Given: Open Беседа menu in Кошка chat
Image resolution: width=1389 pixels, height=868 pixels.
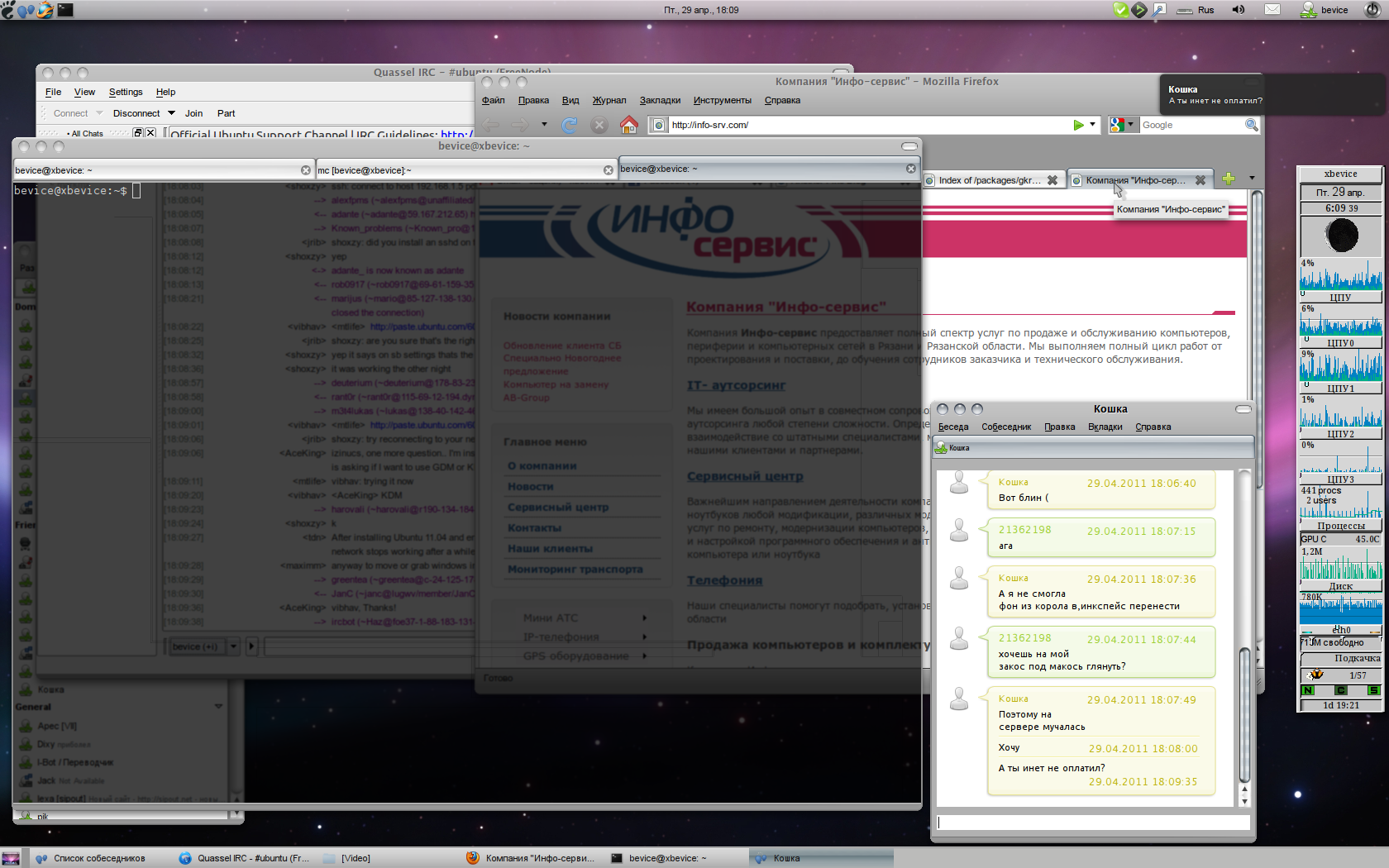Looking at the screenshot, I should [953, 427].
